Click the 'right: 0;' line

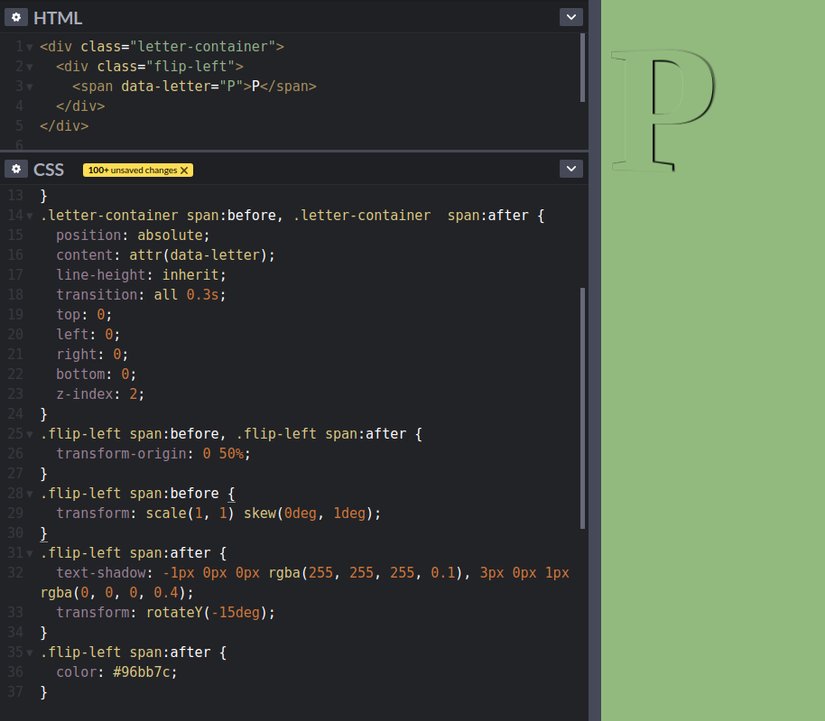tap(92, 354)
